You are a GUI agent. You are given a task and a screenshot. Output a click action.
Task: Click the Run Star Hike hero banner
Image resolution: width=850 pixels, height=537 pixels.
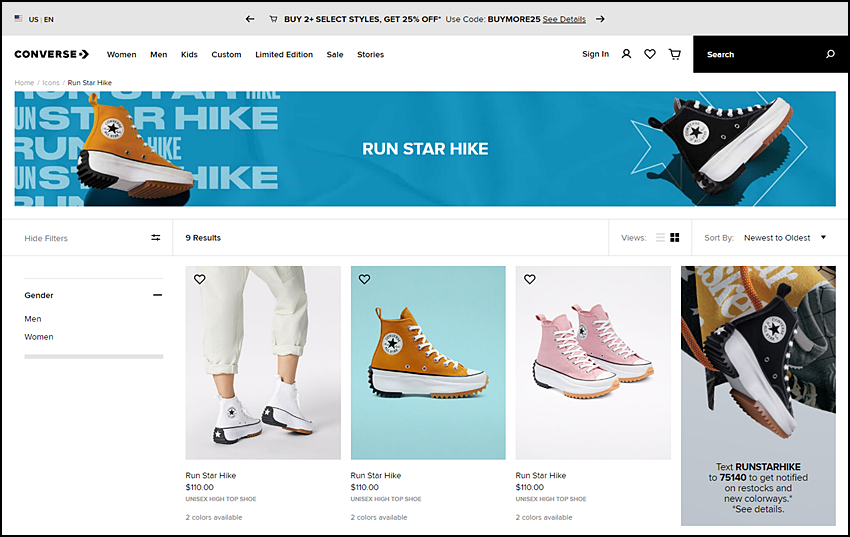click(425, 148)
